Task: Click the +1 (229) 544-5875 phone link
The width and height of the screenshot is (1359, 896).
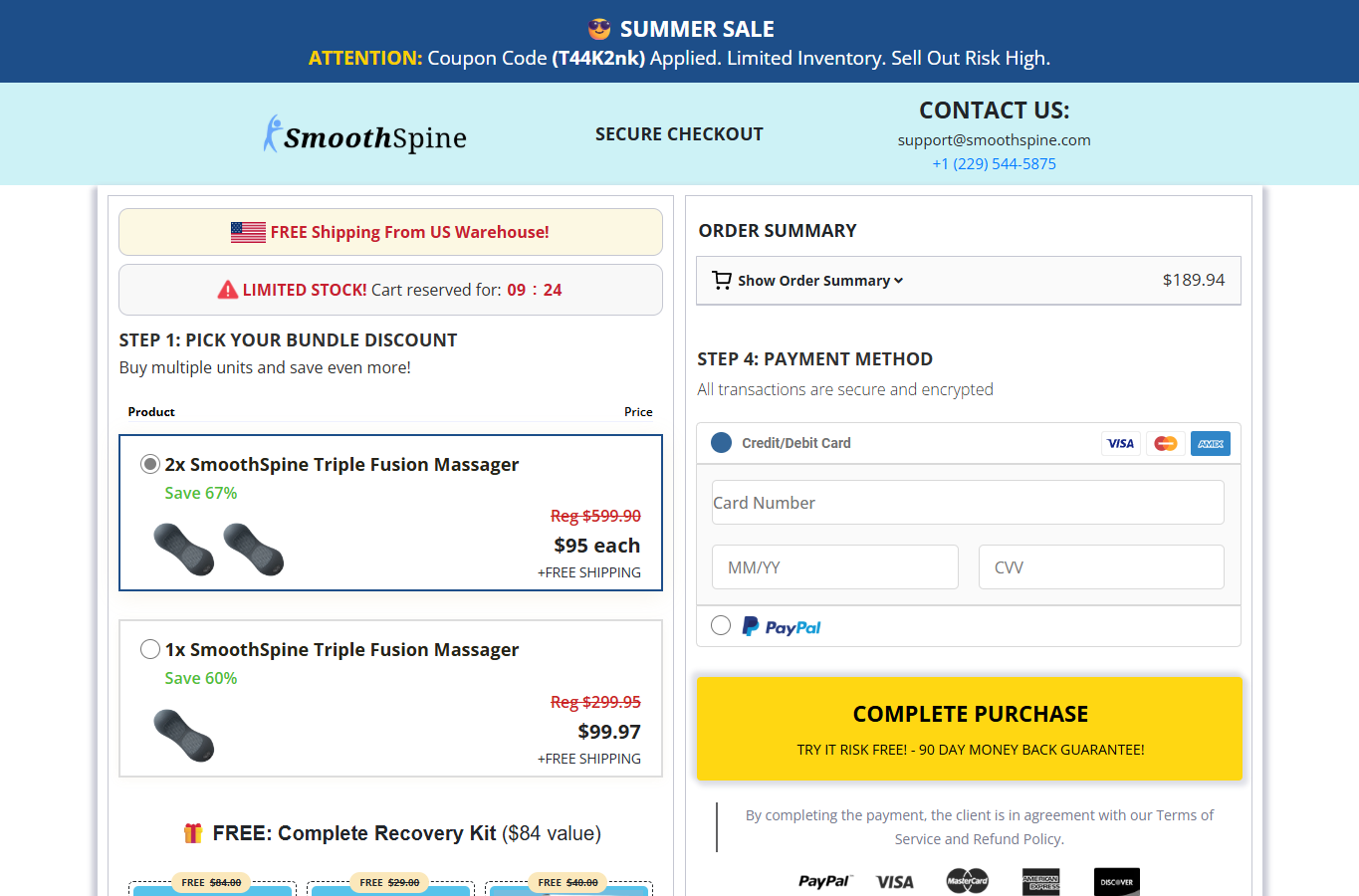Action: tap(995, 164)
